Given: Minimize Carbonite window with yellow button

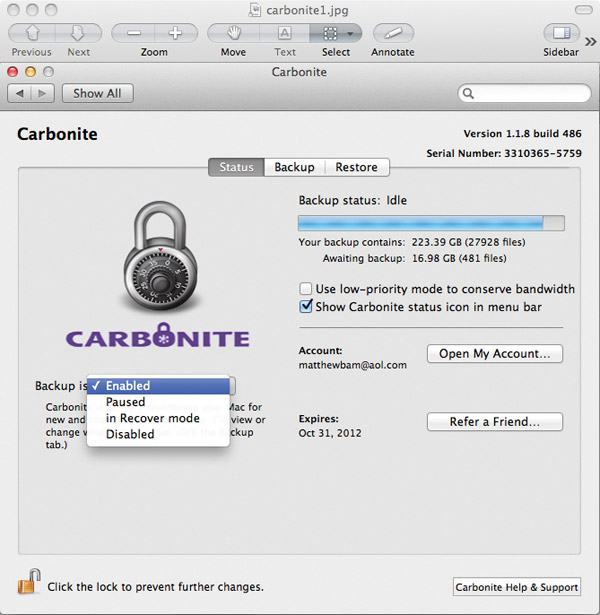Looking at the screenshot, I should [x=31, y=72].
